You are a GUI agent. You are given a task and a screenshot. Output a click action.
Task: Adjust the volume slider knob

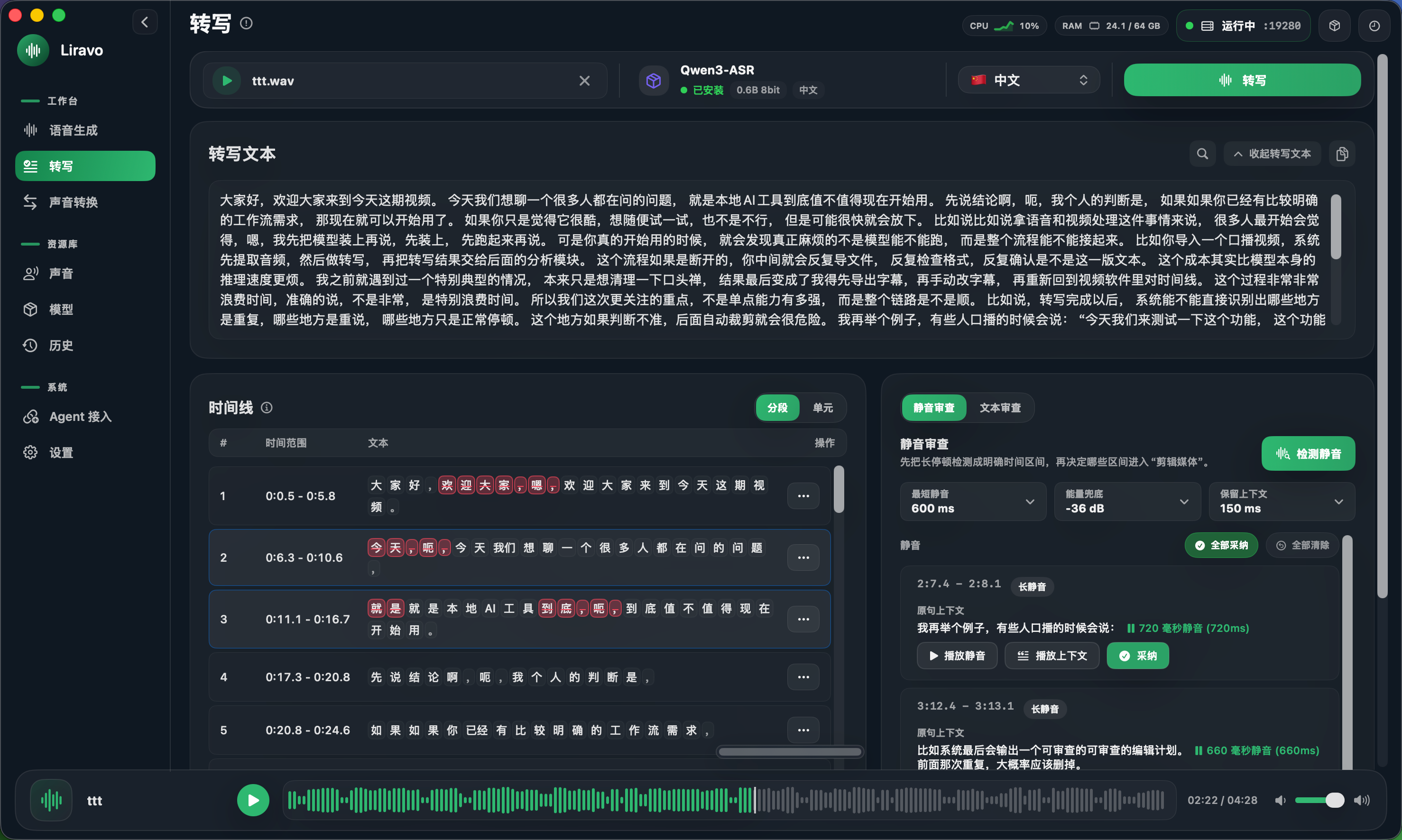pos(1335,800)
